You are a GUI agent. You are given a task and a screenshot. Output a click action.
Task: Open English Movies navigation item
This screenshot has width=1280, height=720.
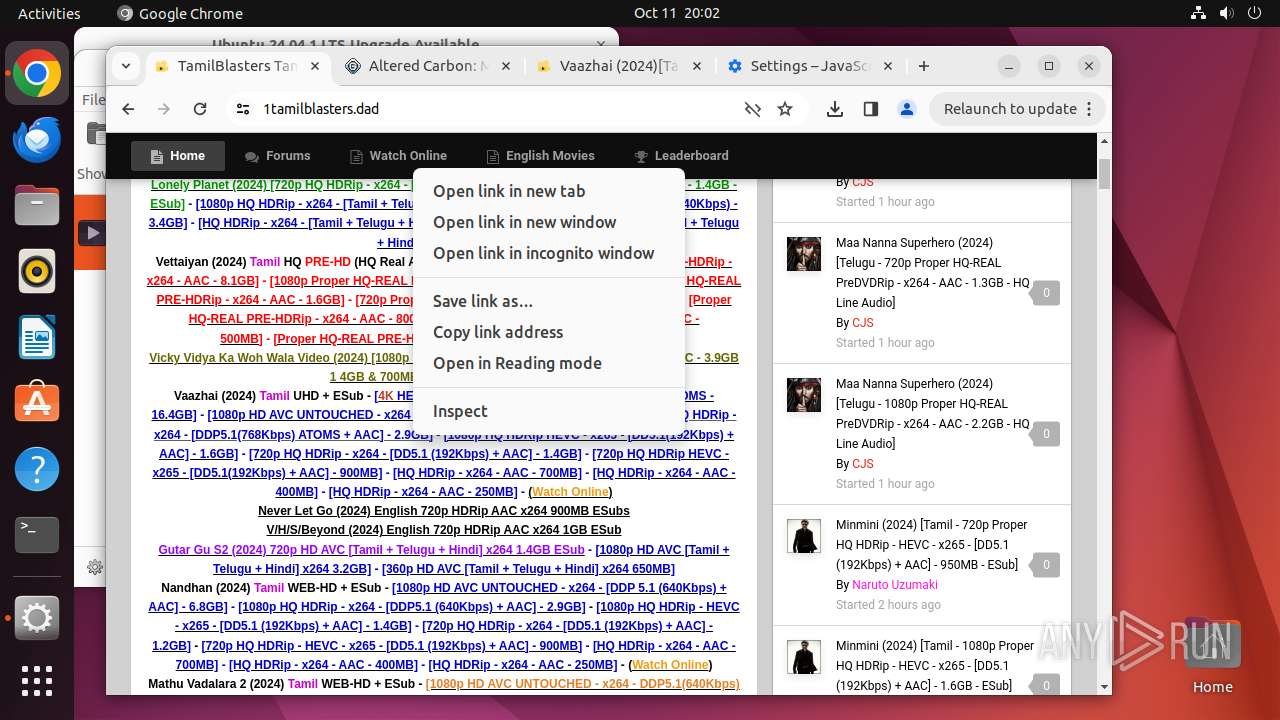[540, 156]
